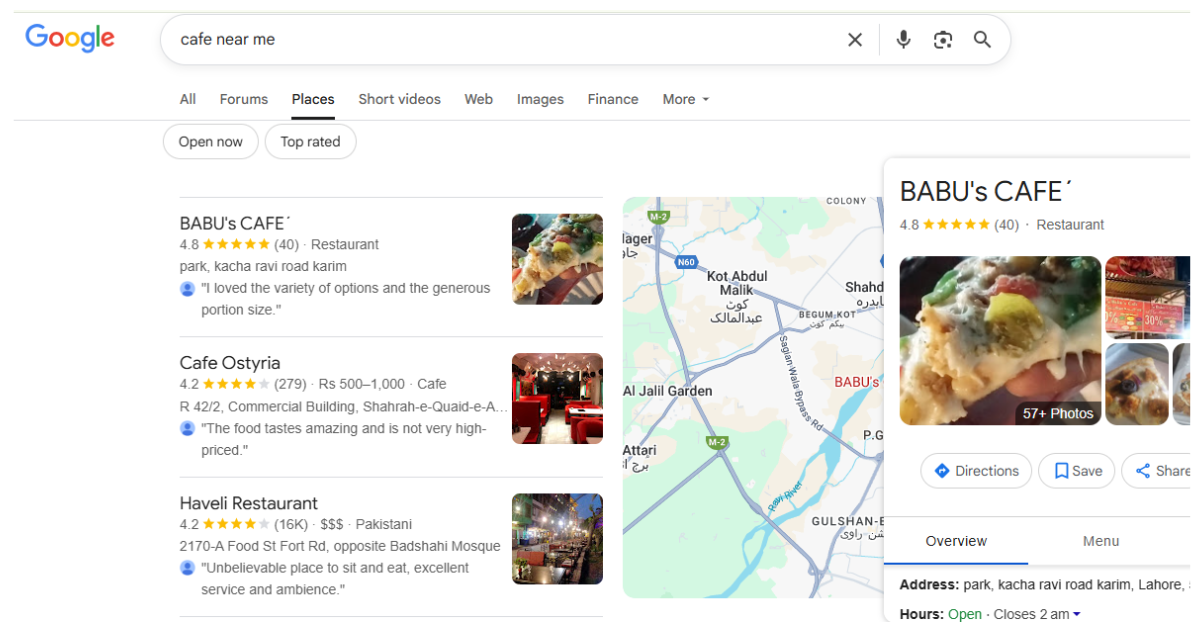Click the Directions button

976,471
